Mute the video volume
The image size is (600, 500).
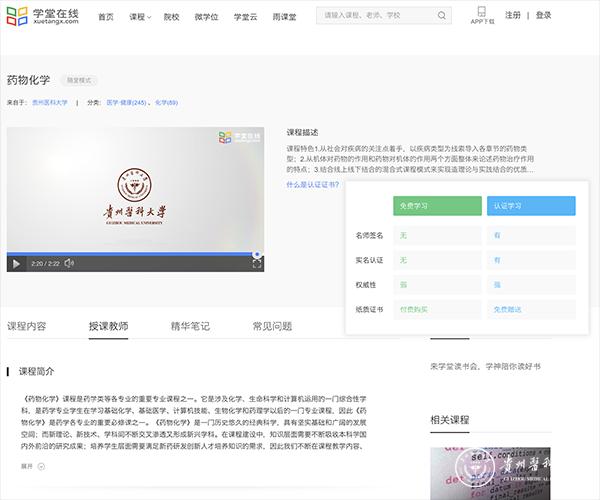click(x=69, y=264)
